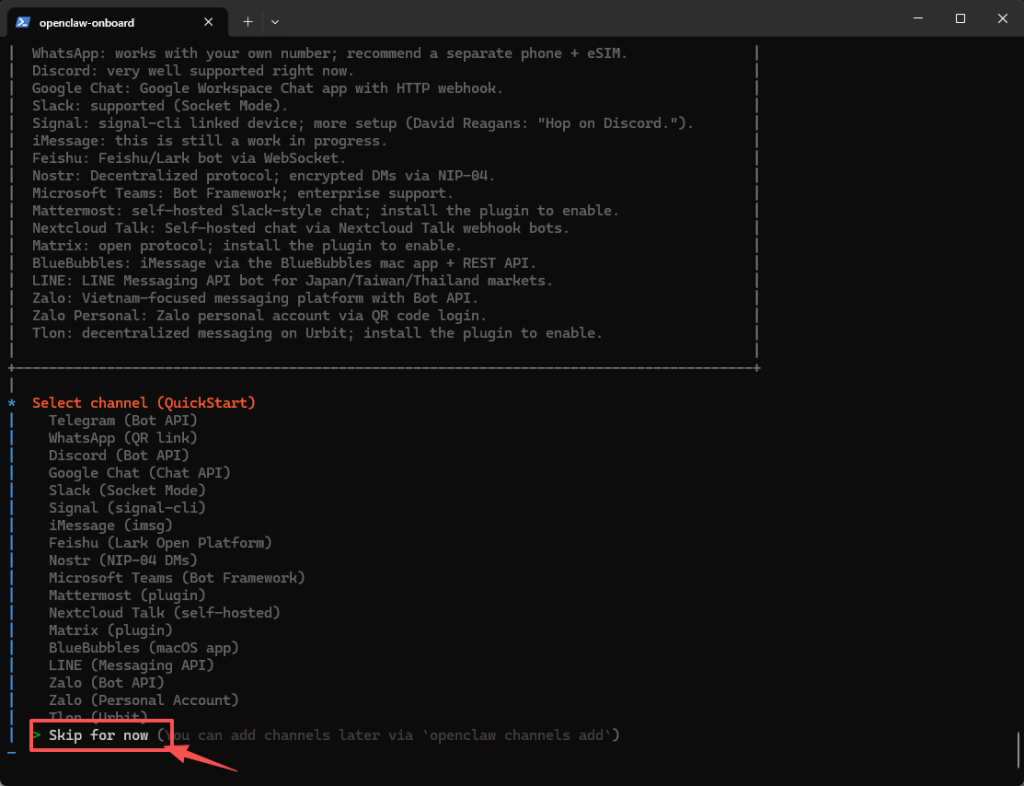Viewport: 1024px width, 786px height.
Task: Click the Zalo Vietnam-focused description line
Action: [x=255, y=298]
